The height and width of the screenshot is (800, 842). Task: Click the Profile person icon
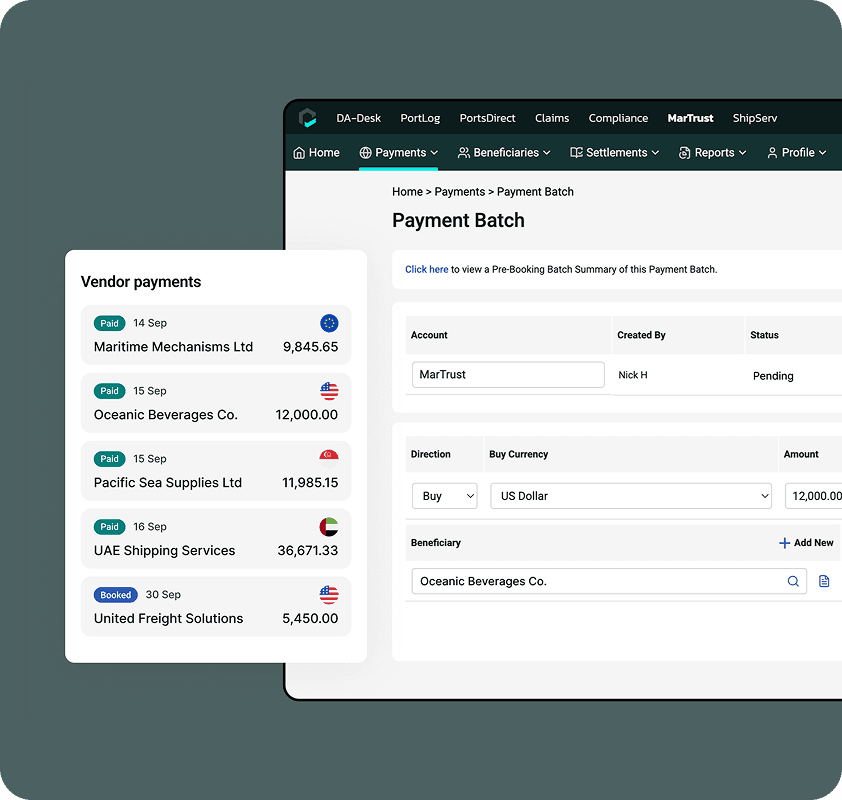coord(772,152)
